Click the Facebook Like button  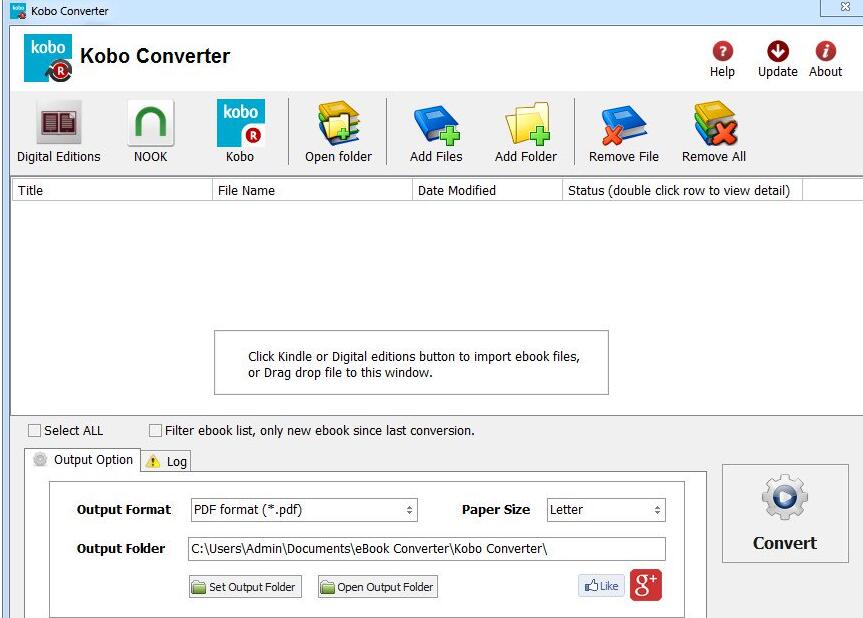click(601, 586)
